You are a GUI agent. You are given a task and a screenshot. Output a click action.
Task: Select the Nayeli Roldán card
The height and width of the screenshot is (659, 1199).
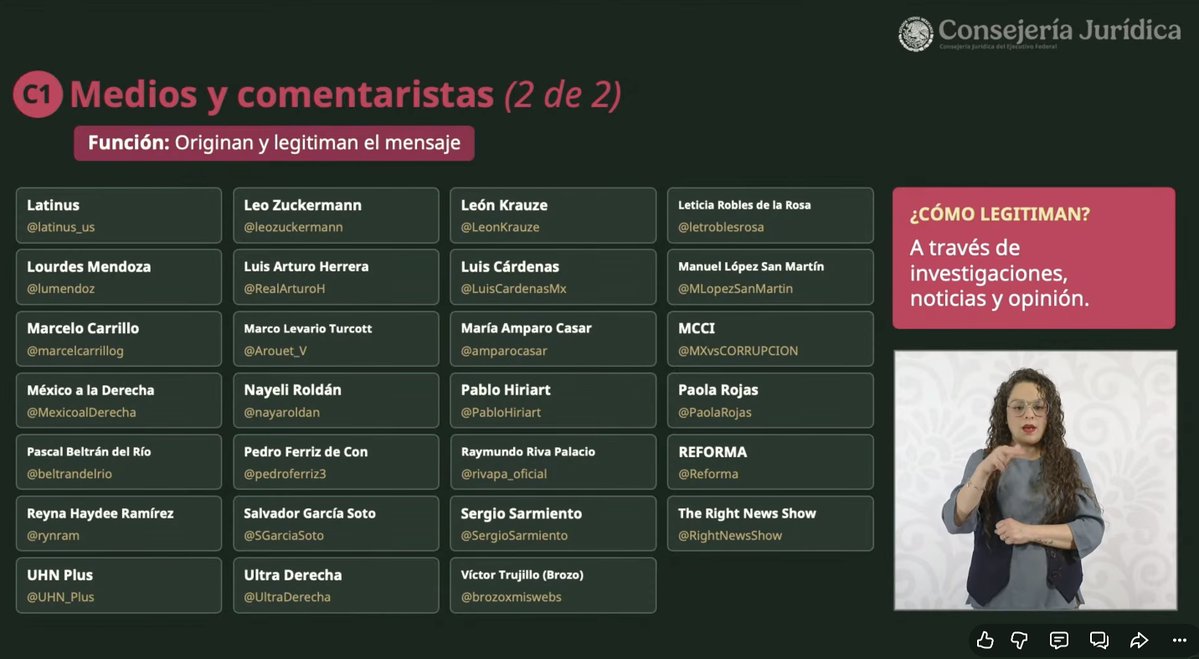[x=336, y=401]
